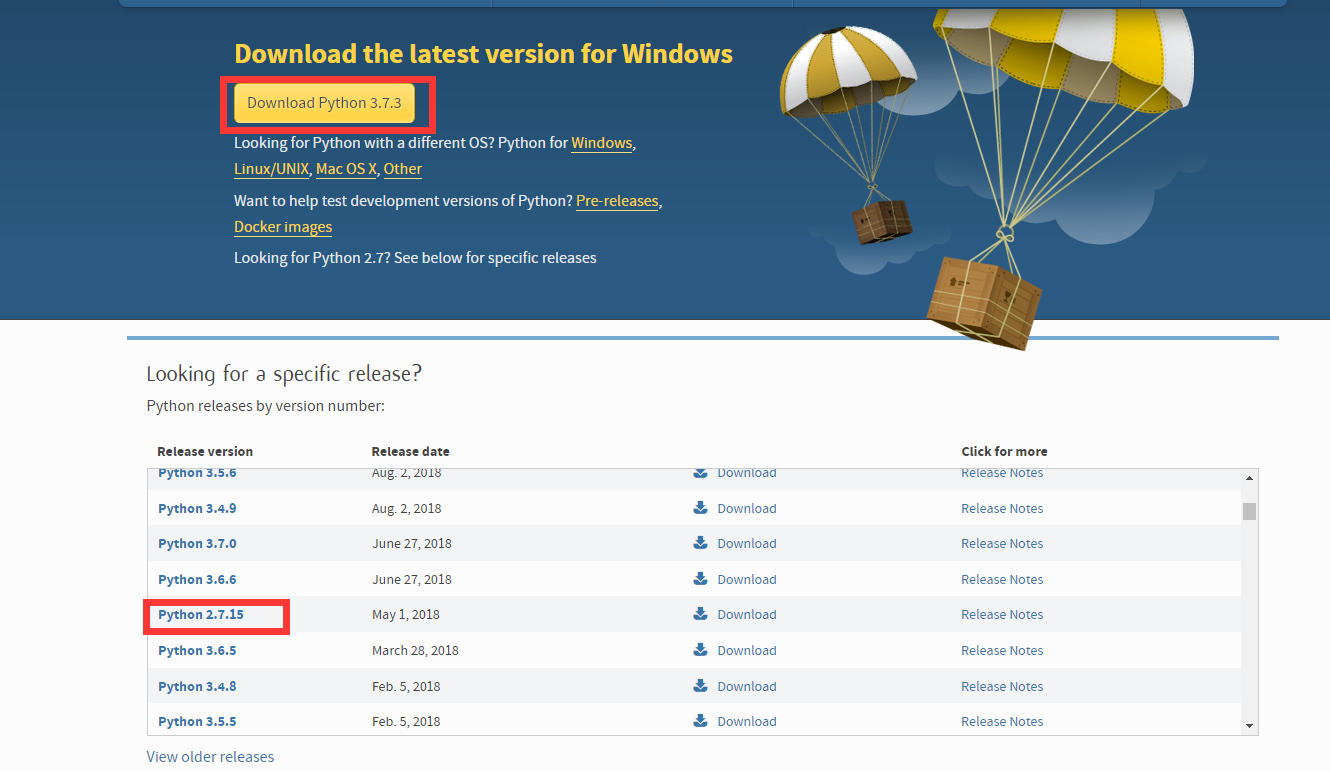1330x771 pixels.
Task: Open Release Notes for Python 3.6.5
Action: click(x=1002, y=650)
